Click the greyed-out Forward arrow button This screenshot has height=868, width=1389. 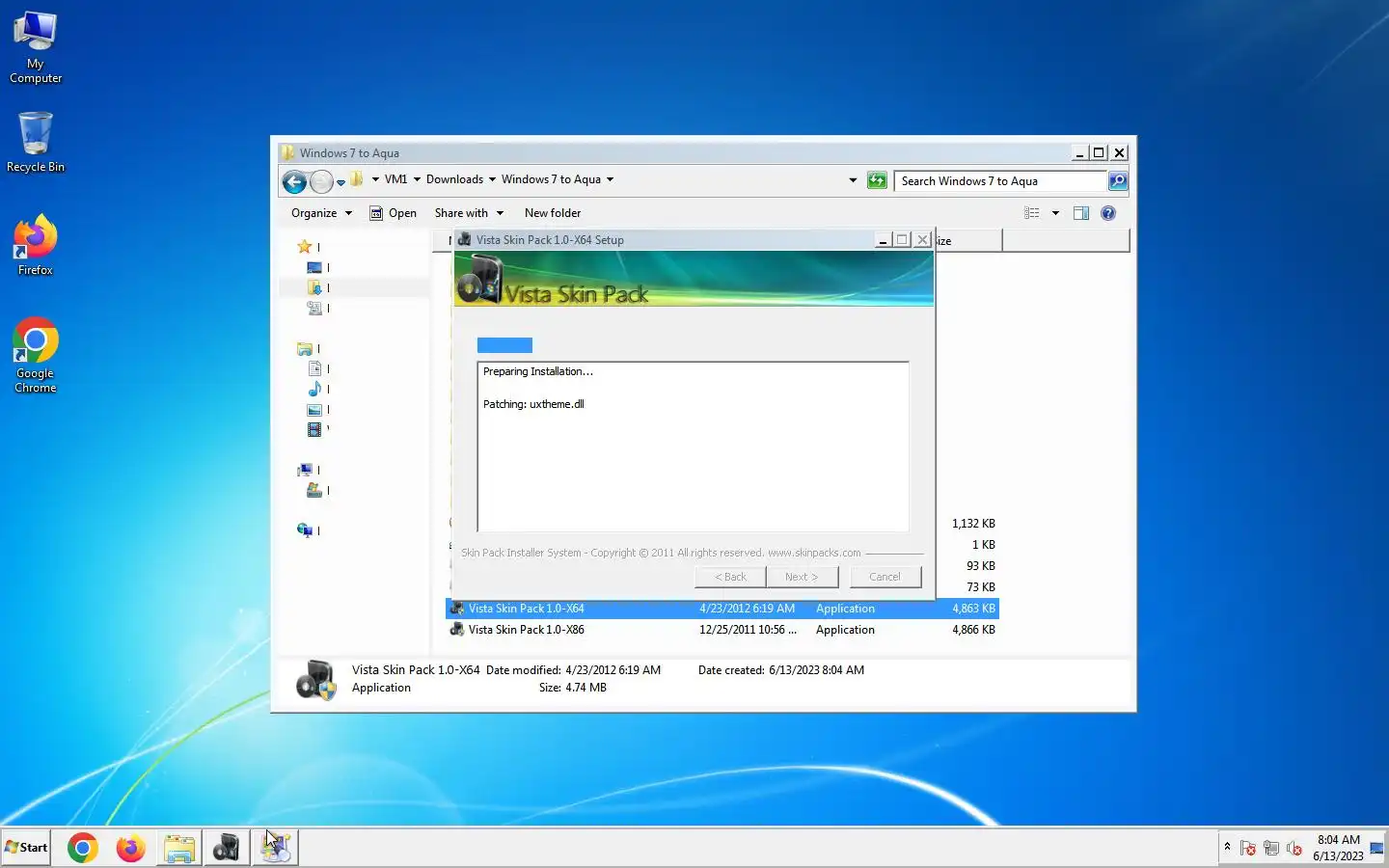pos(321,180)
